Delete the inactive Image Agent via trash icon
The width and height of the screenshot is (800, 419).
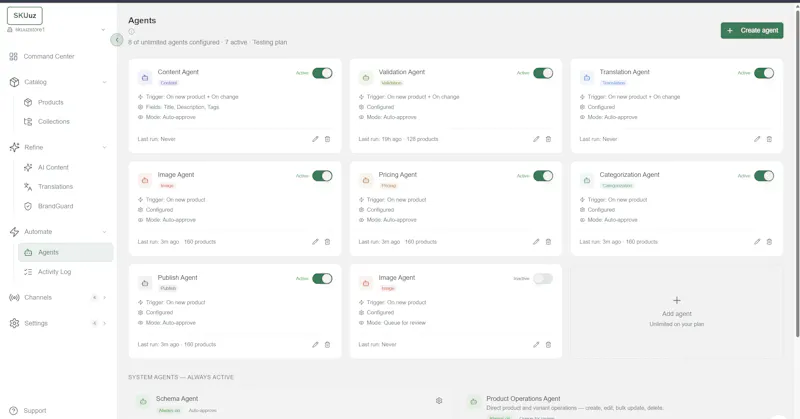pos(548,344)
